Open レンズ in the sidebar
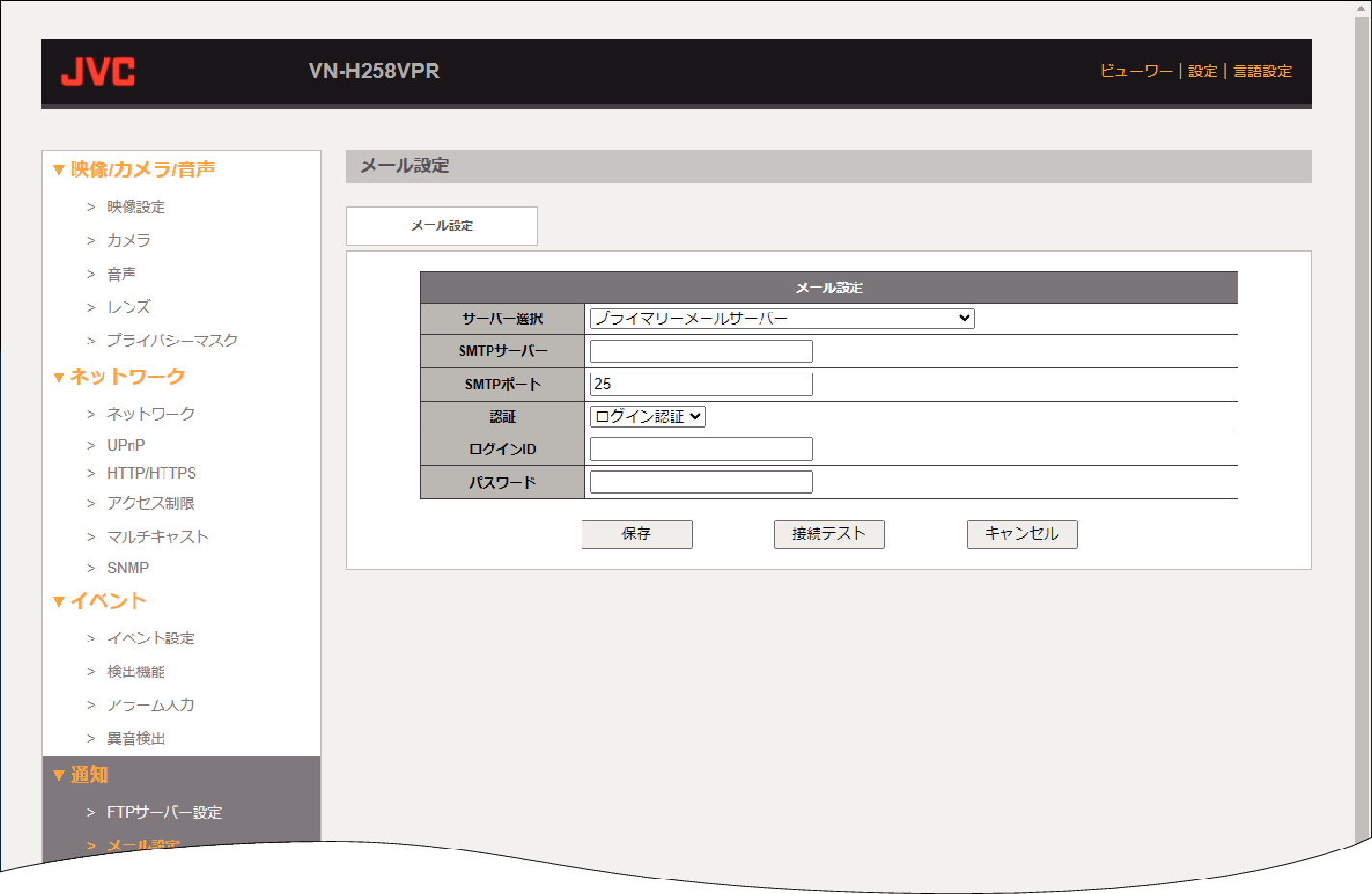Screen dimensions: 1372x894 pos(129,307)
